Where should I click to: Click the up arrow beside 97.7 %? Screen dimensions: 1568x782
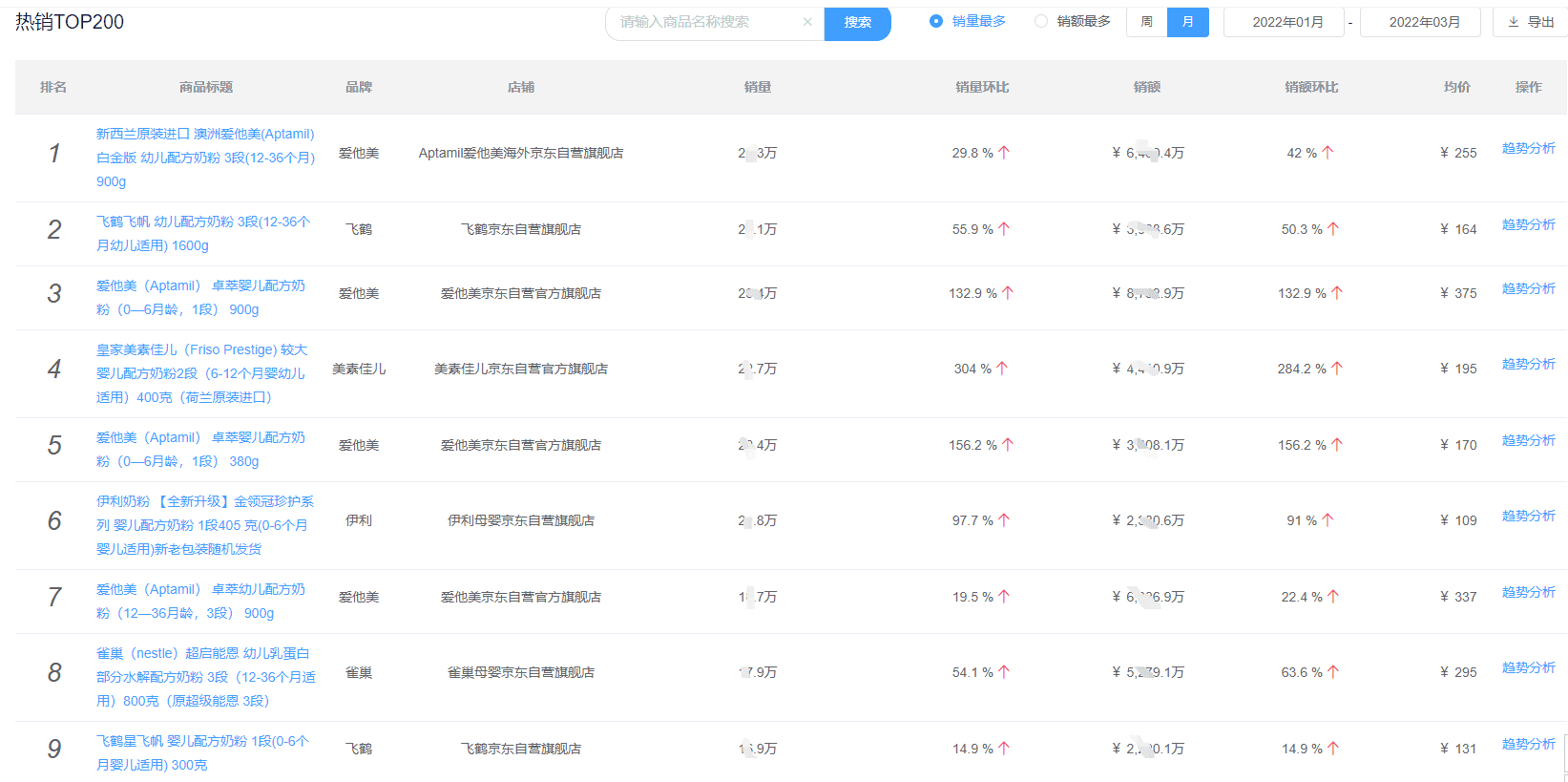click(1004, 520)
